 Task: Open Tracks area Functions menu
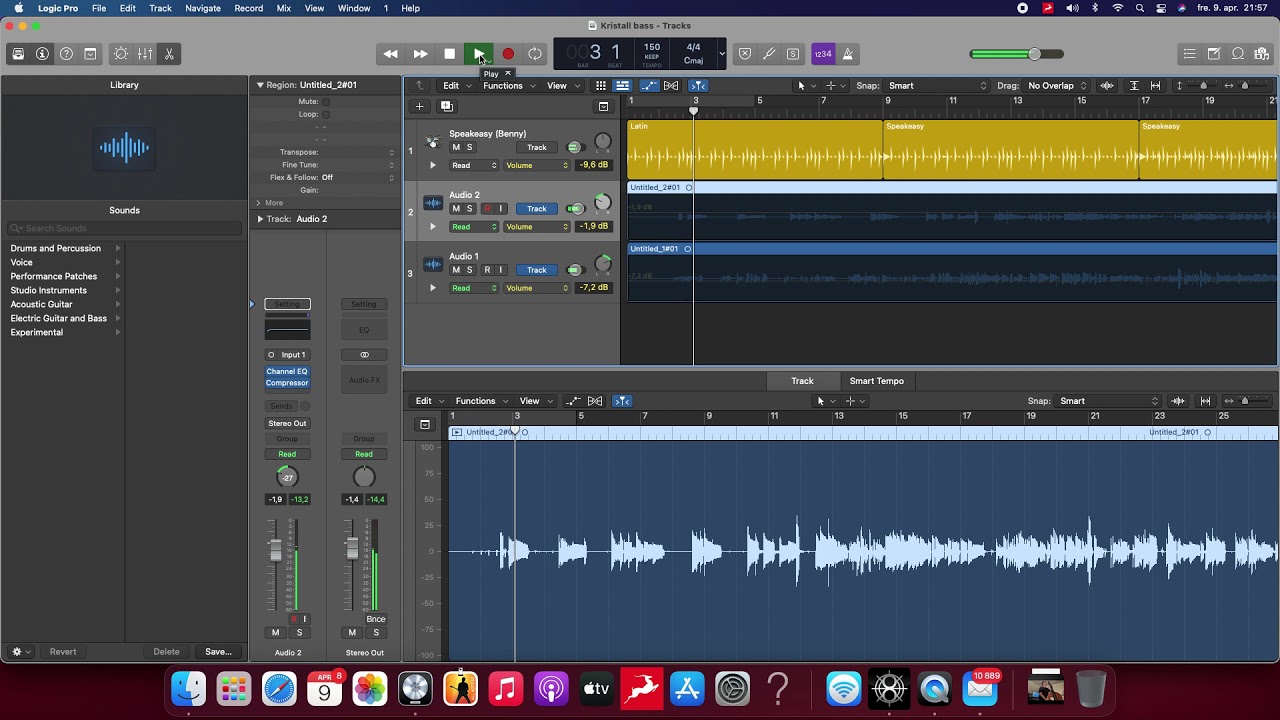click(x=509, y=86)
